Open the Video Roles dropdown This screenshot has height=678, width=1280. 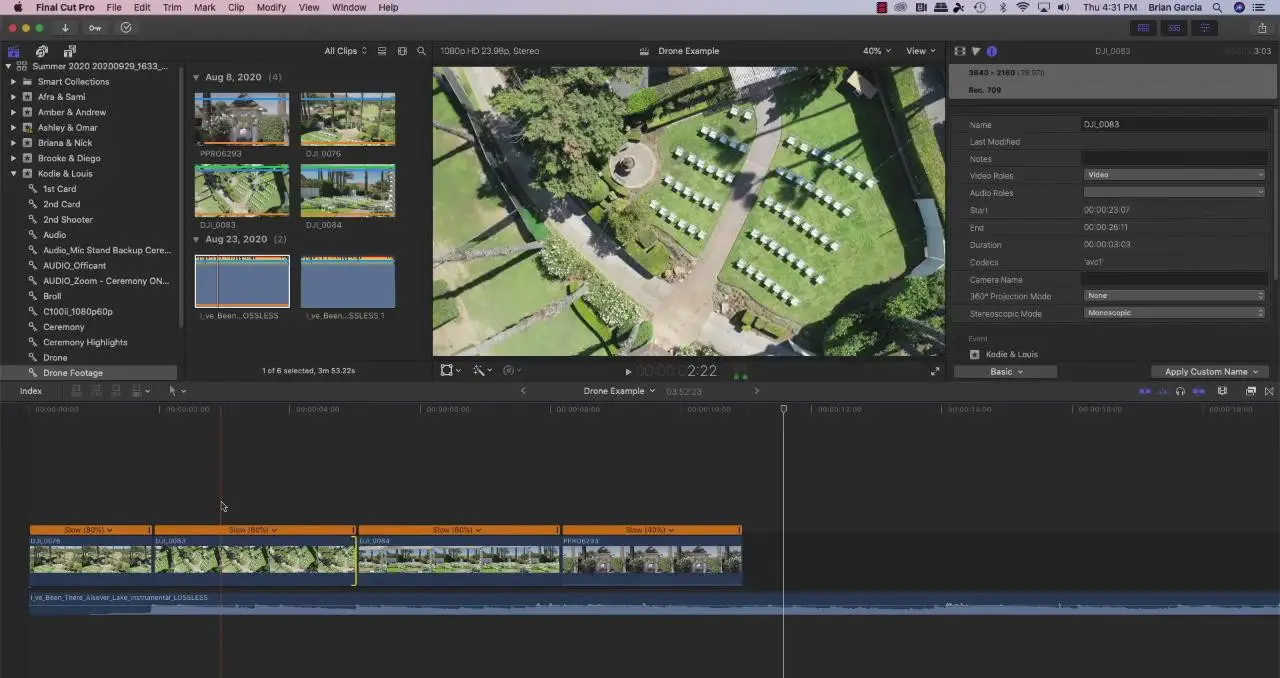1174,175
